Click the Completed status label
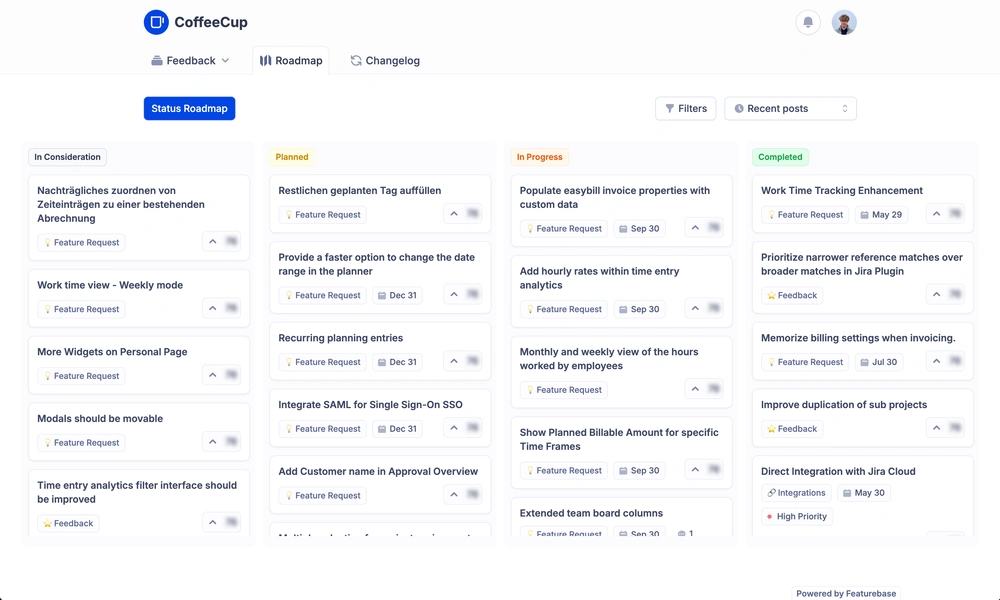Image resolution: width=1000 pixels, height=600 pixels. click(x=780, y=157)
